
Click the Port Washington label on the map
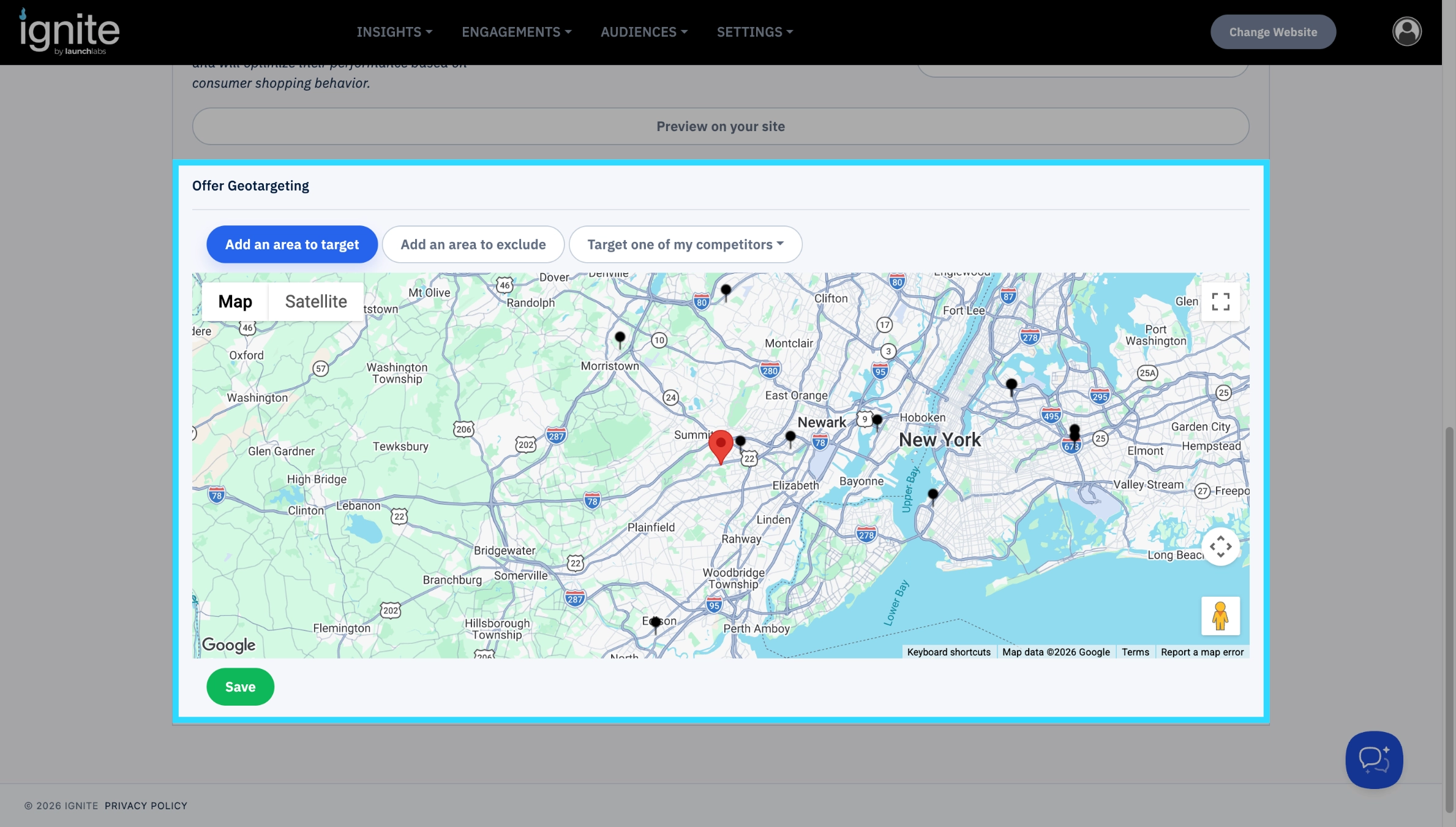1156,335
